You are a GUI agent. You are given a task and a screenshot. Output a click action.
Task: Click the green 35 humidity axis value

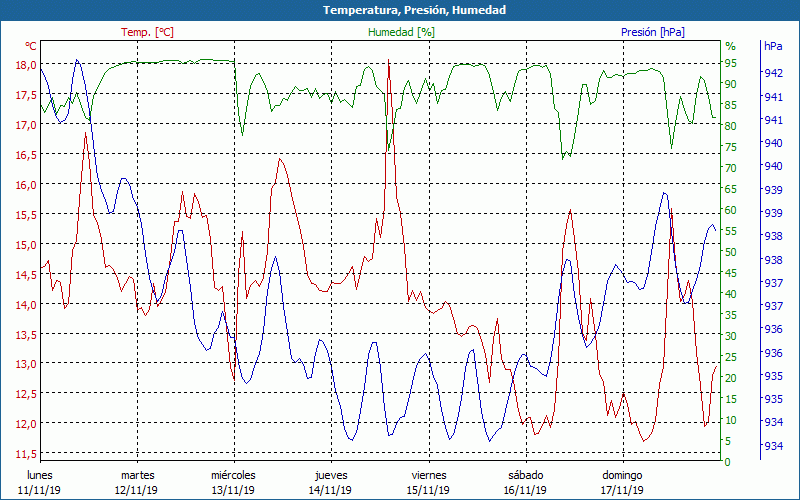click(731, 315)
